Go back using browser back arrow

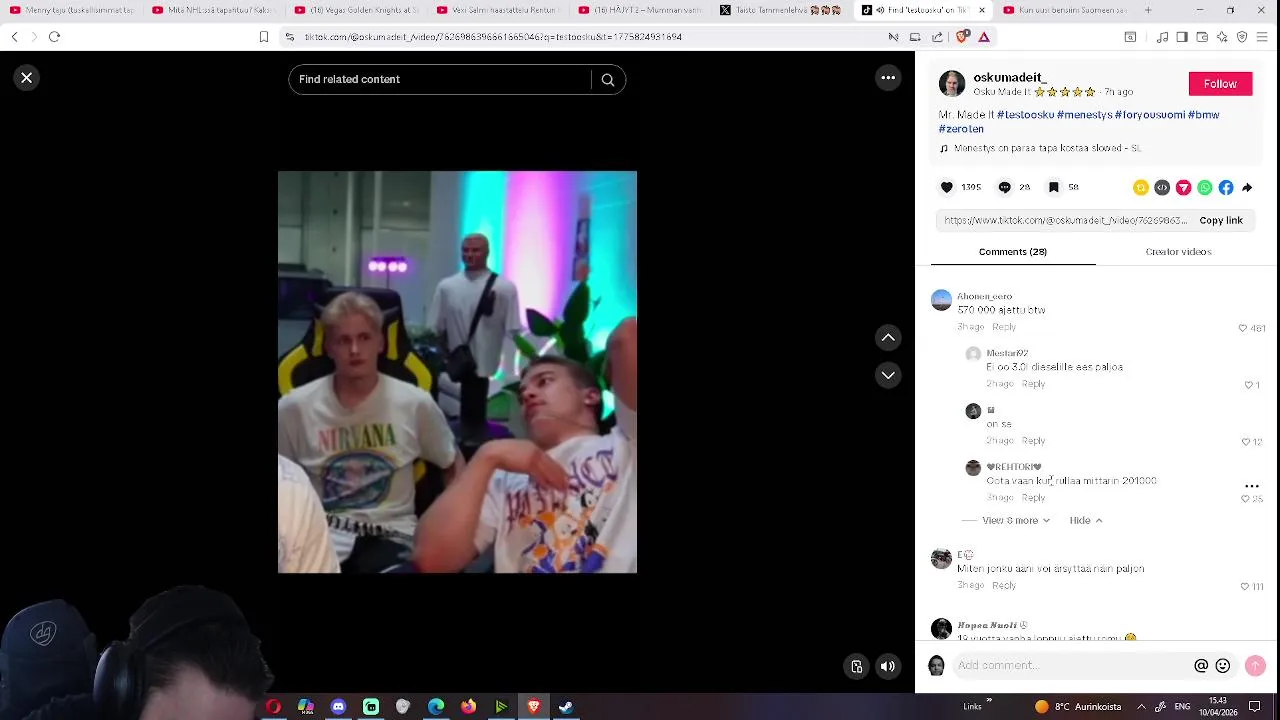coord(14,37)
